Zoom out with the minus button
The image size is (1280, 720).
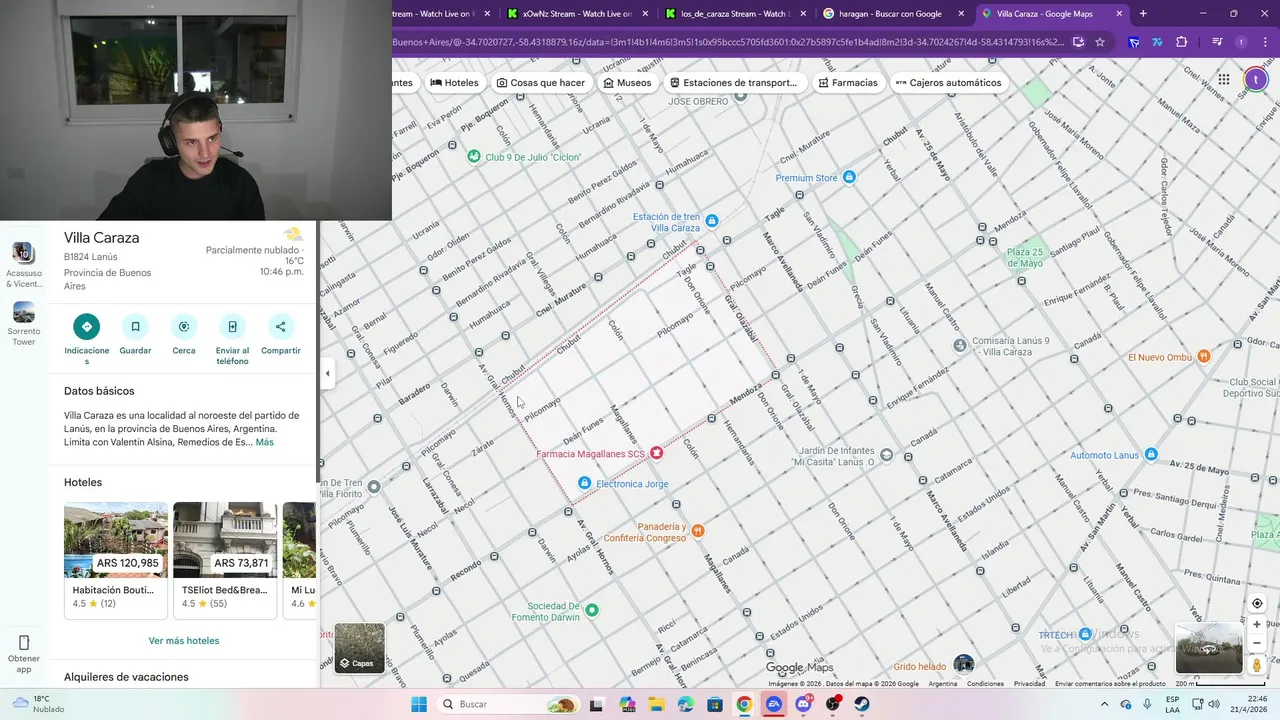point(1257,643)
